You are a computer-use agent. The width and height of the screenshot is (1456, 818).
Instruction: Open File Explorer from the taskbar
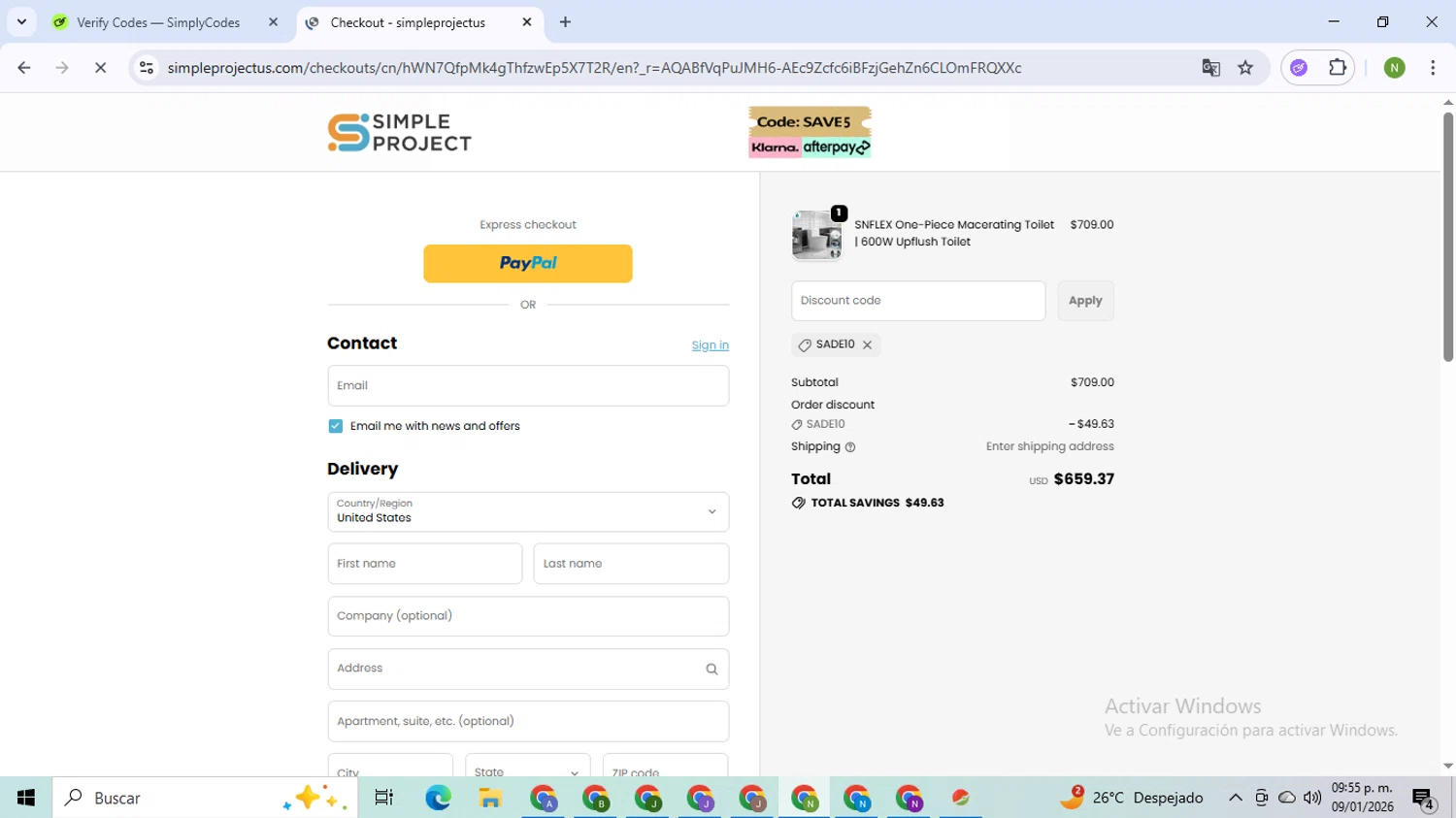tap(490, 798)
